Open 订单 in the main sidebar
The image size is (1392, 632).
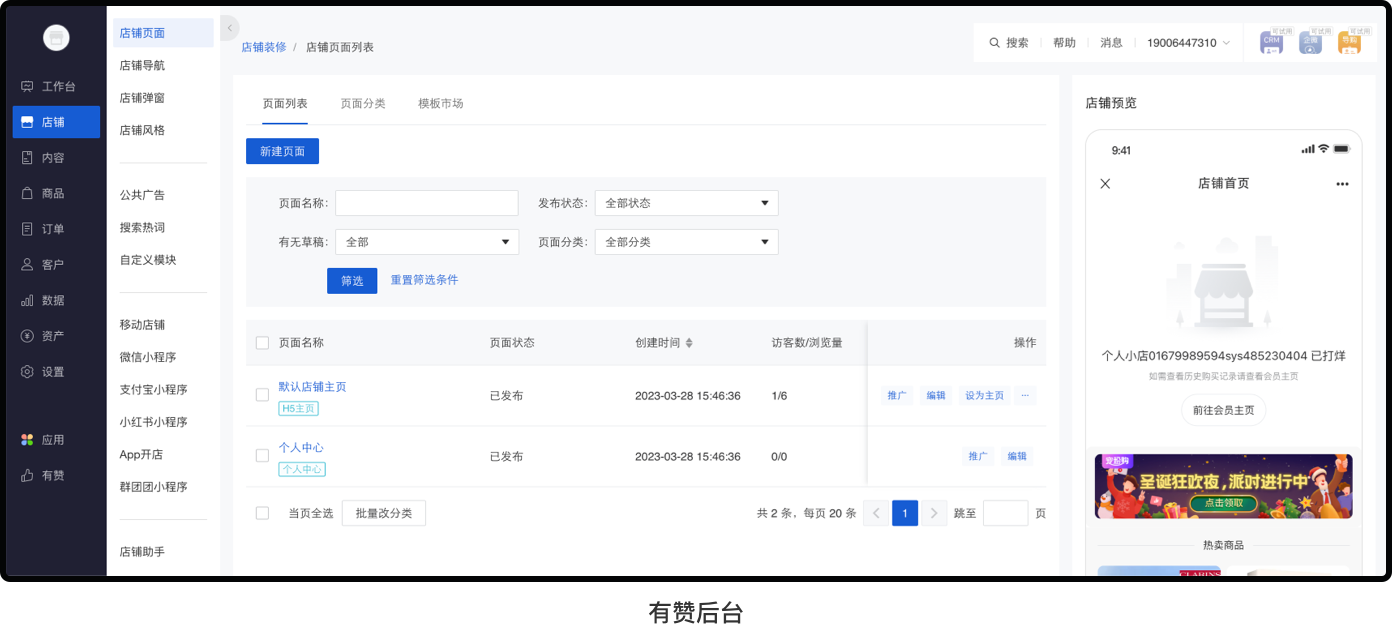(56, 229)
